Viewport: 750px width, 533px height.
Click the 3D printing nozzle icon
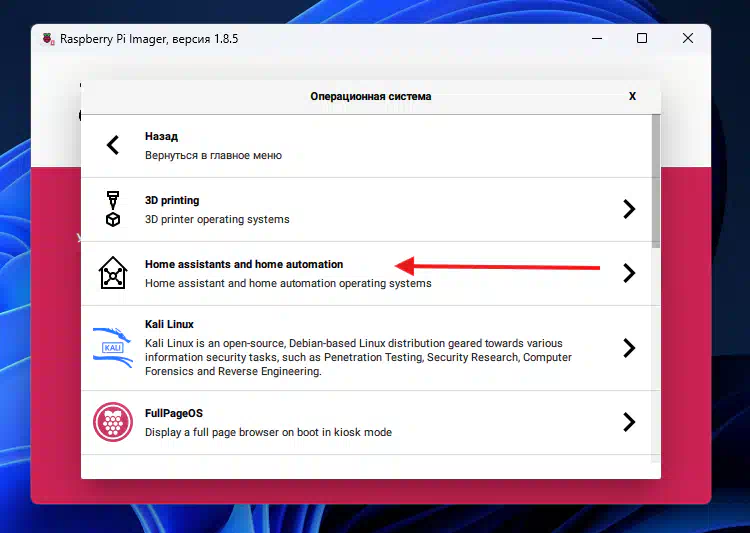113,209
